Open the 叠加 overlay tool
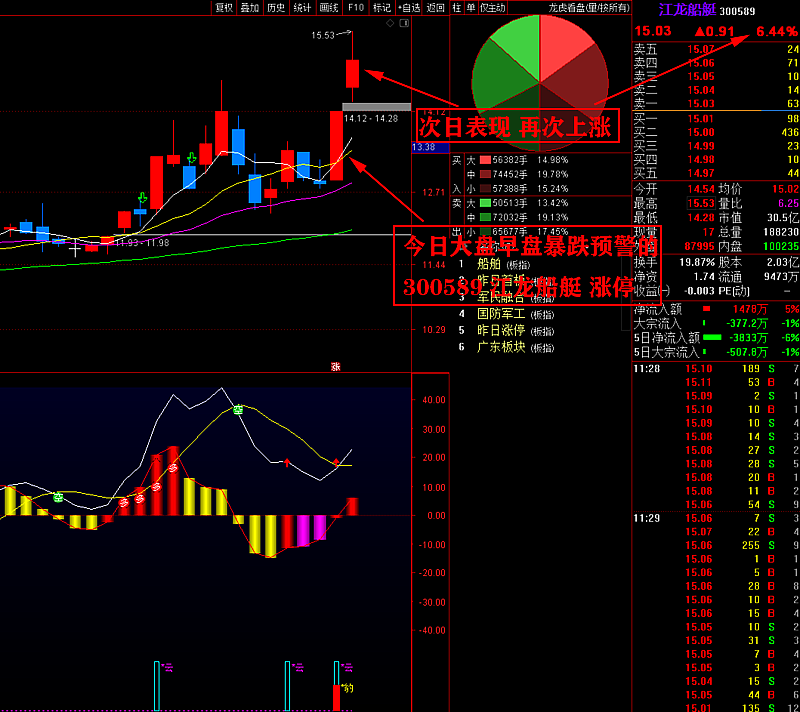Screen dimensions: 800x712 click(249, 7)
